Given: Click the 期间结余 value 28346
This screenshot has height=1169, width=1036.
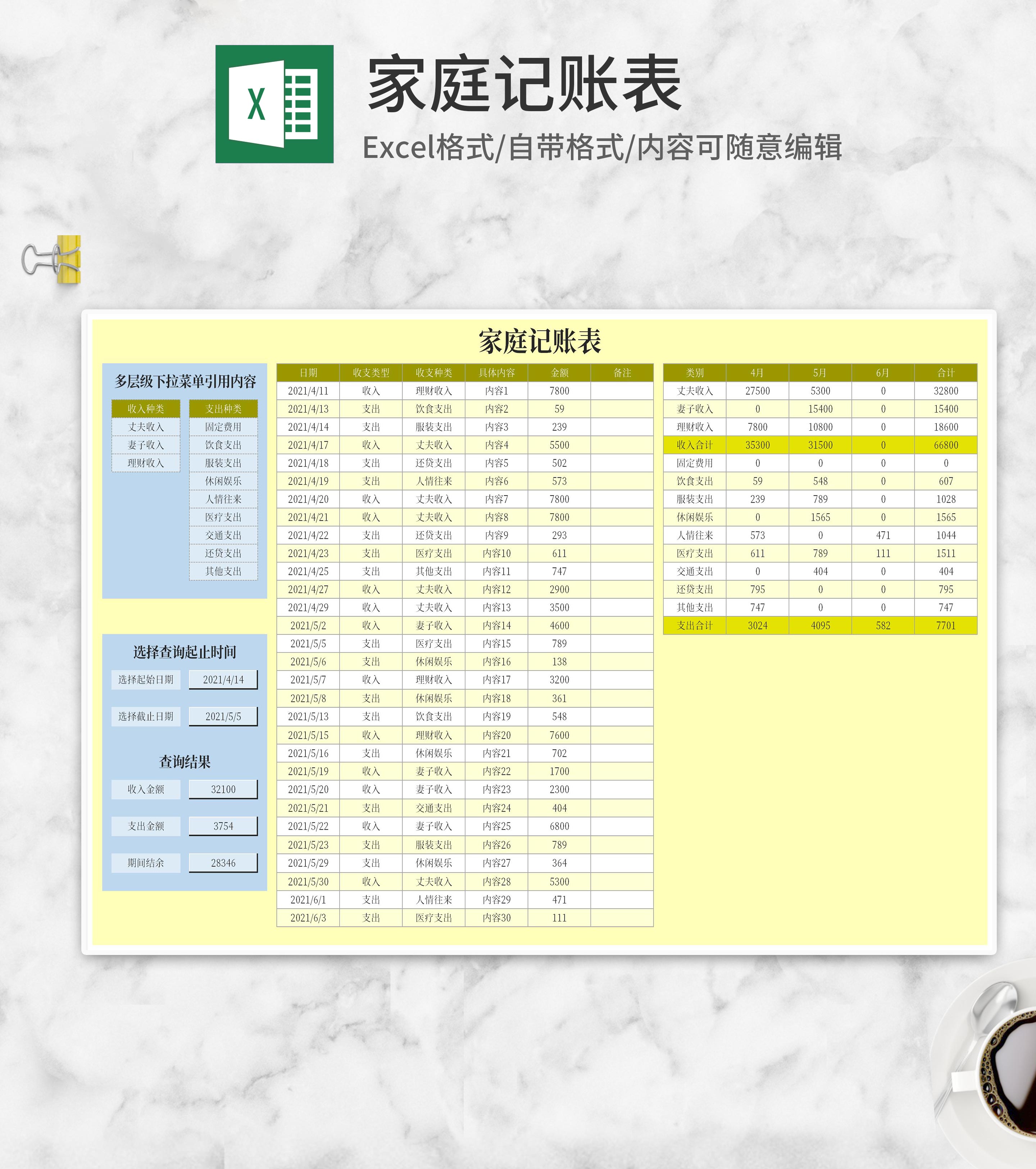Looking at the screenshot, I should point(223,863).
